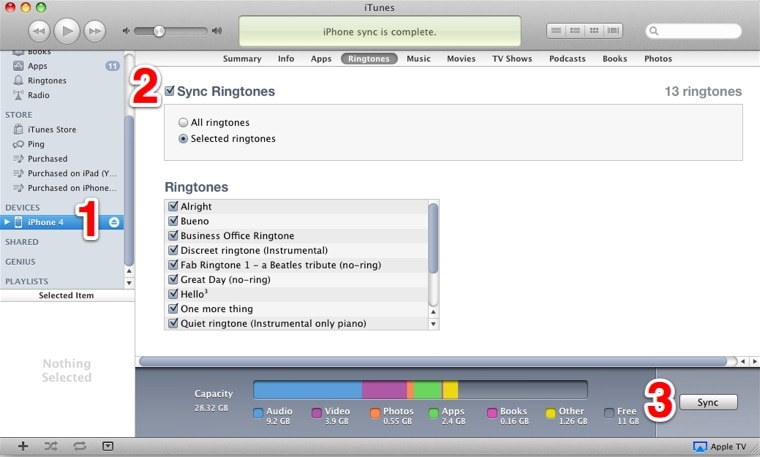Open the Apple TV AirPlay icon
Image resolution: width=760 pixels, height=457 pixels.
pyautogui.click(x=699, y=446)
